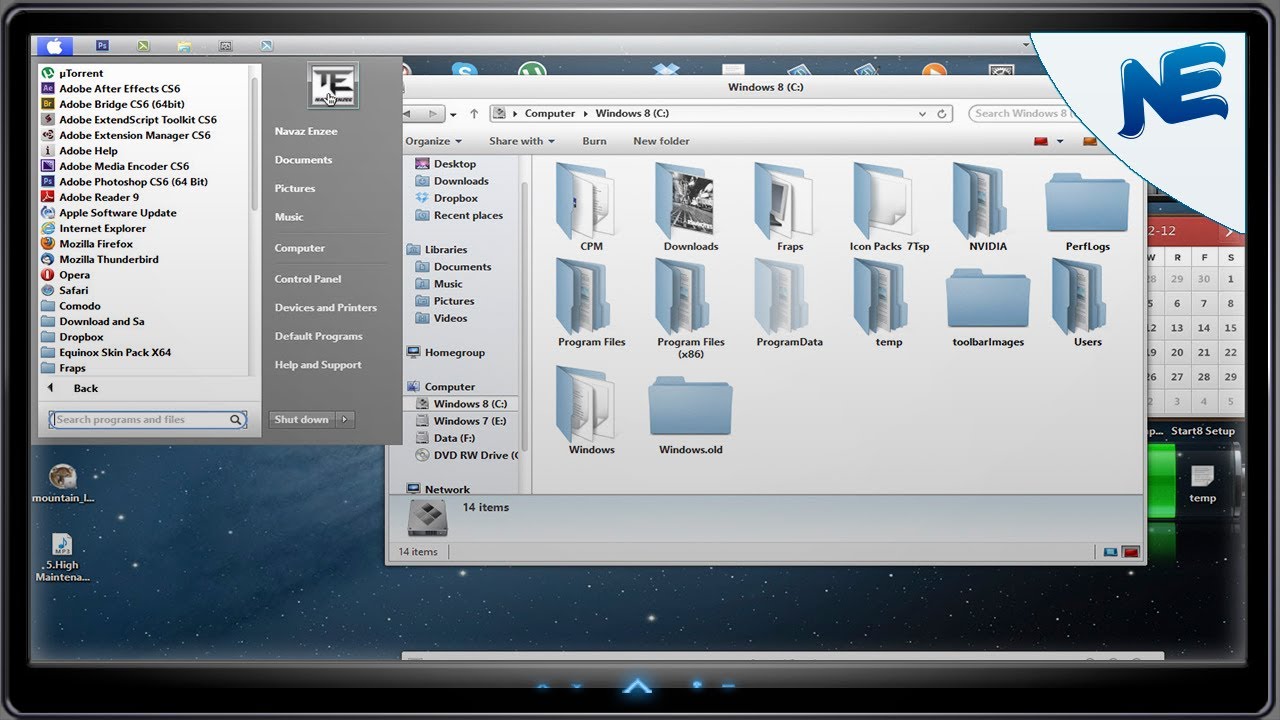Image resolution: width=1280 pixels, height=720 pixels.
Task: Open Default Programs
Action: pos(319,336)
